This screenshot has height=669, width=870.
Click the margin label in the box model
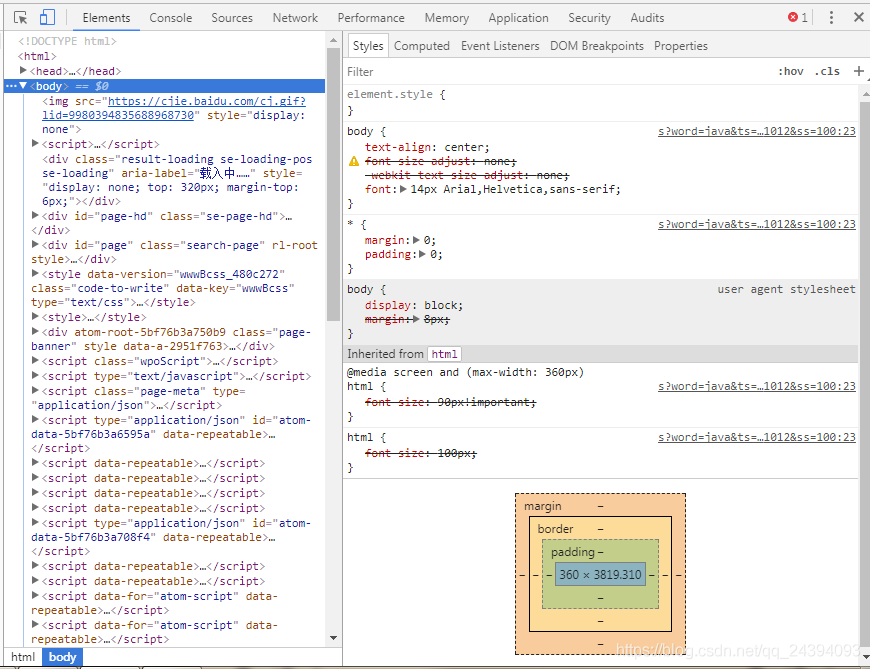(543, 506)
